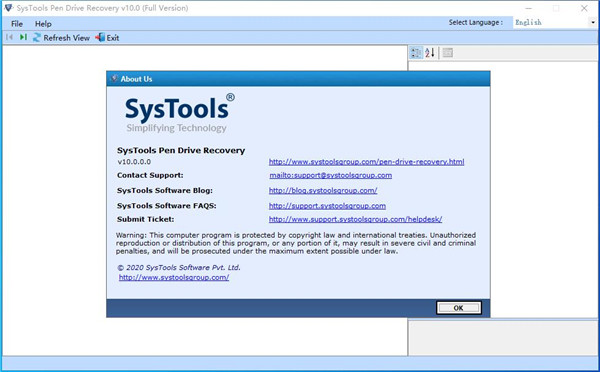Click the 'Contact Support:' label
Screen dimensions: 600x372
click(150, 175)
